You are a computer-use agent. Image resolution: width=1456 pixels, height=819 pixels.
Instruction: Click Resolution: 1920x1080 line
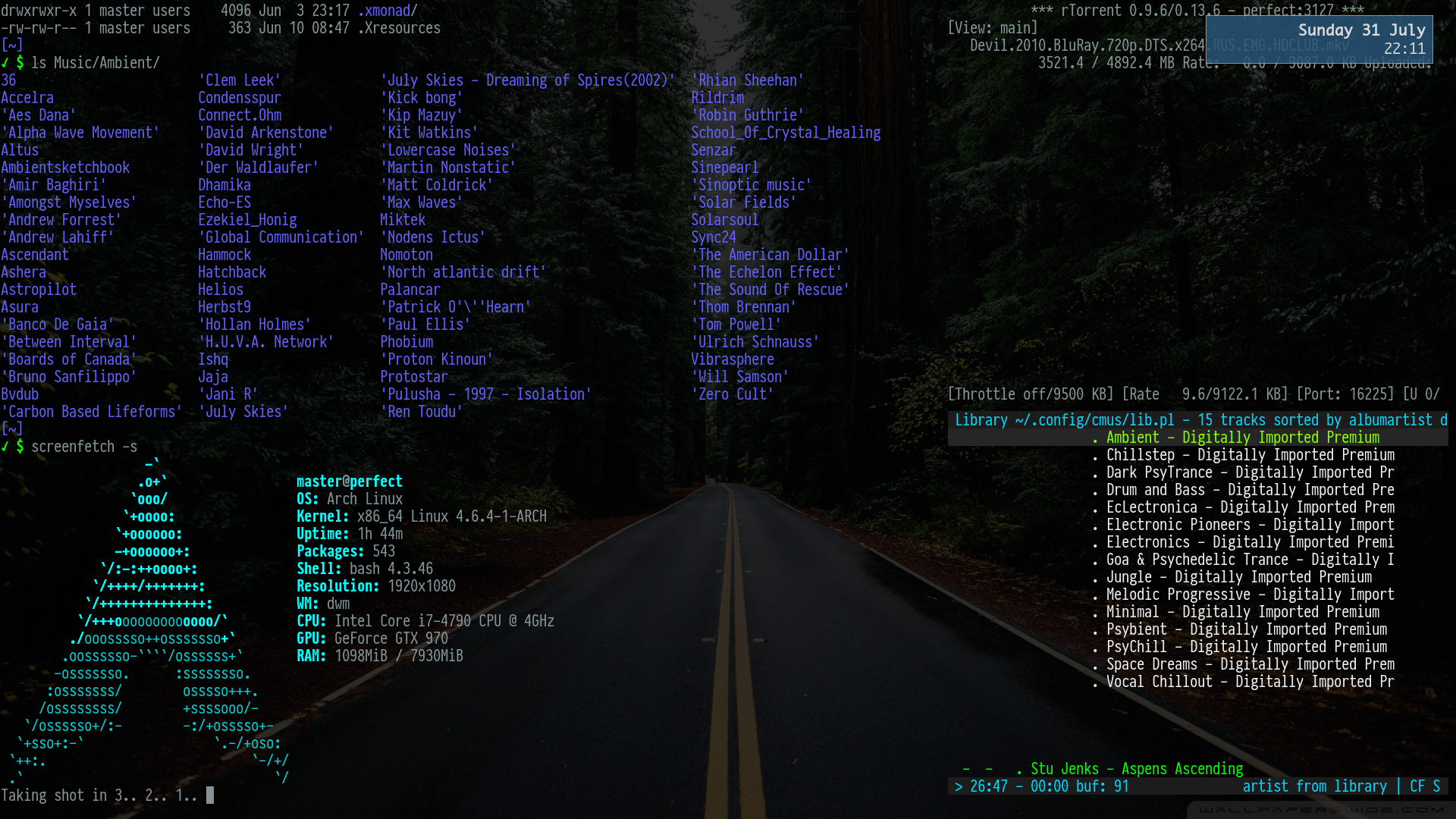tap(376, 586)
